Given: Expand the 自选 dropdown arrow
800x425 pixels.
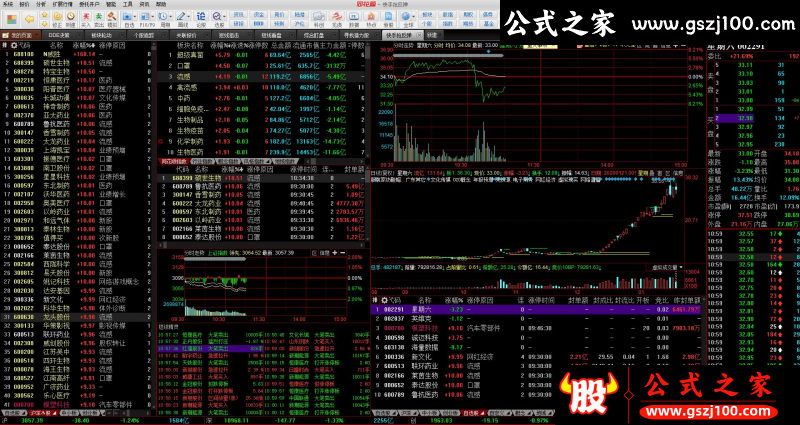Looking at the screenshot, I should pos(135,16).
